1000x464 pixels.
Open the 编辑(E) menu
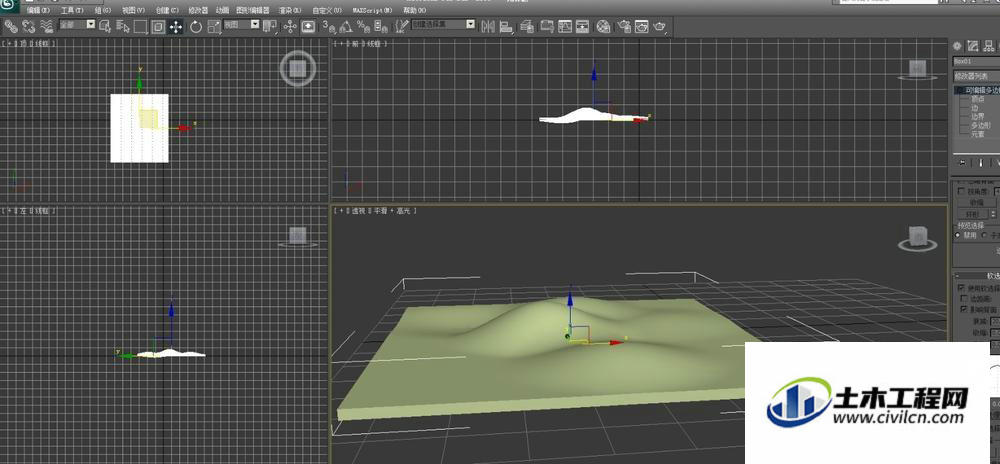(38, 10)
